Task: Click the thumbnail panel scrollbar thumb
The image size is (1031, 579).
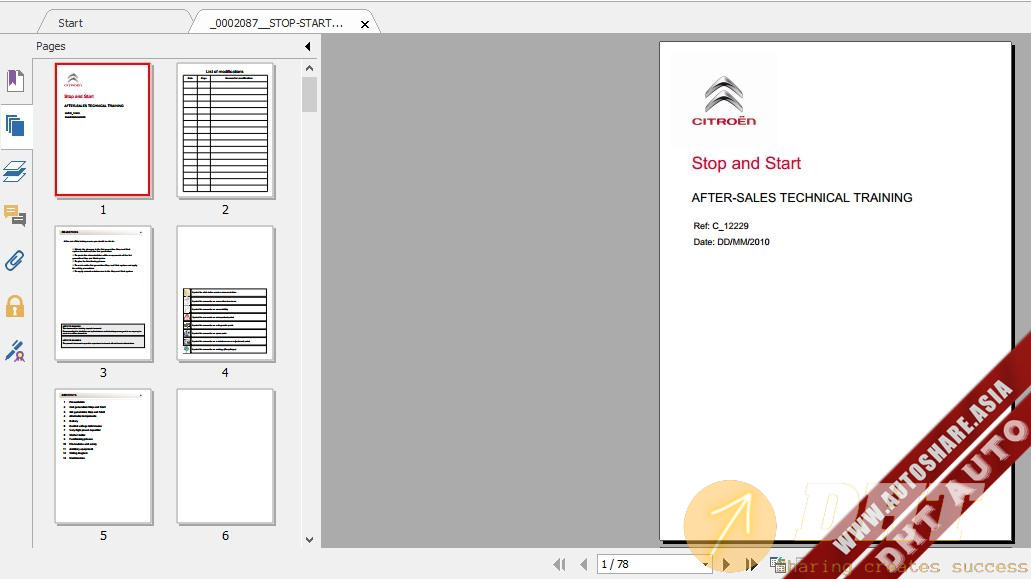Action: (x=310, y=95)
